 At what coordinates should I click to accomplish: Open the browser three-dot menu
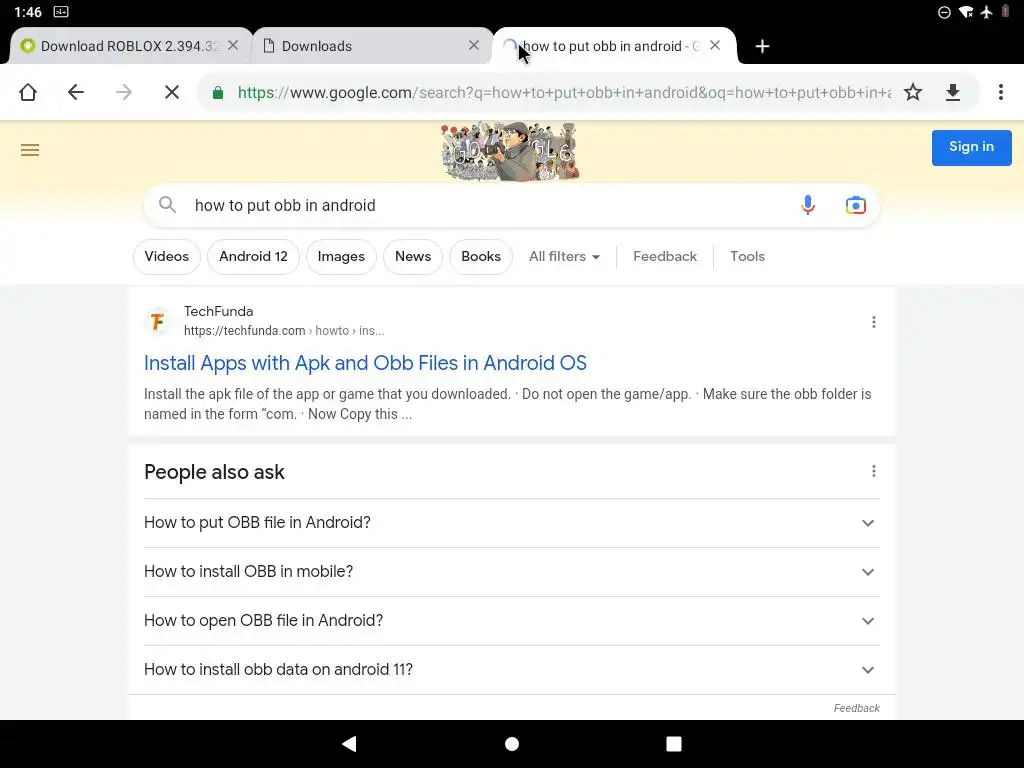[1000, 92]
